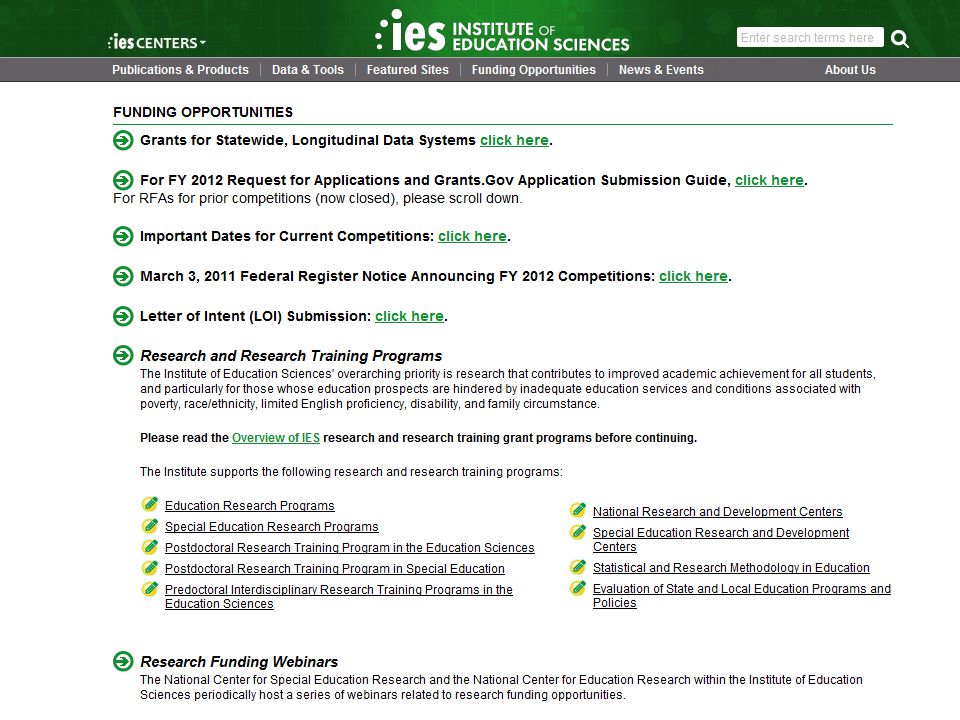
Task: Follow the Important Dates click here link
Action: point(472,236)
